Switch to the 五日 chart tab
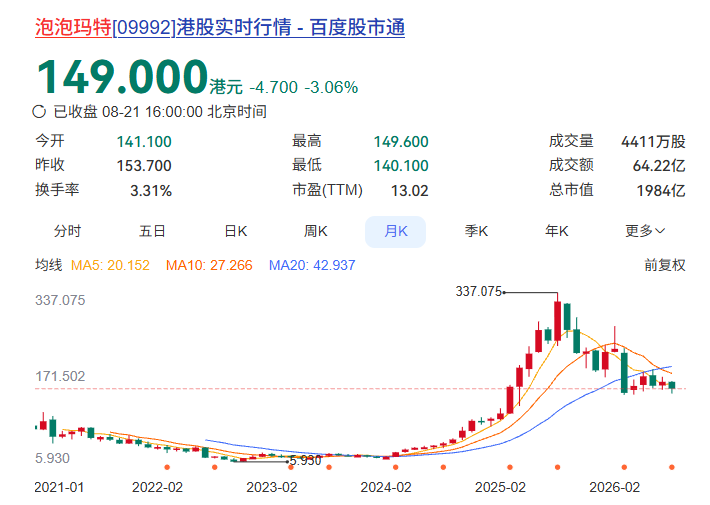The height and width of the screenshot is (505, 710). 152,231
